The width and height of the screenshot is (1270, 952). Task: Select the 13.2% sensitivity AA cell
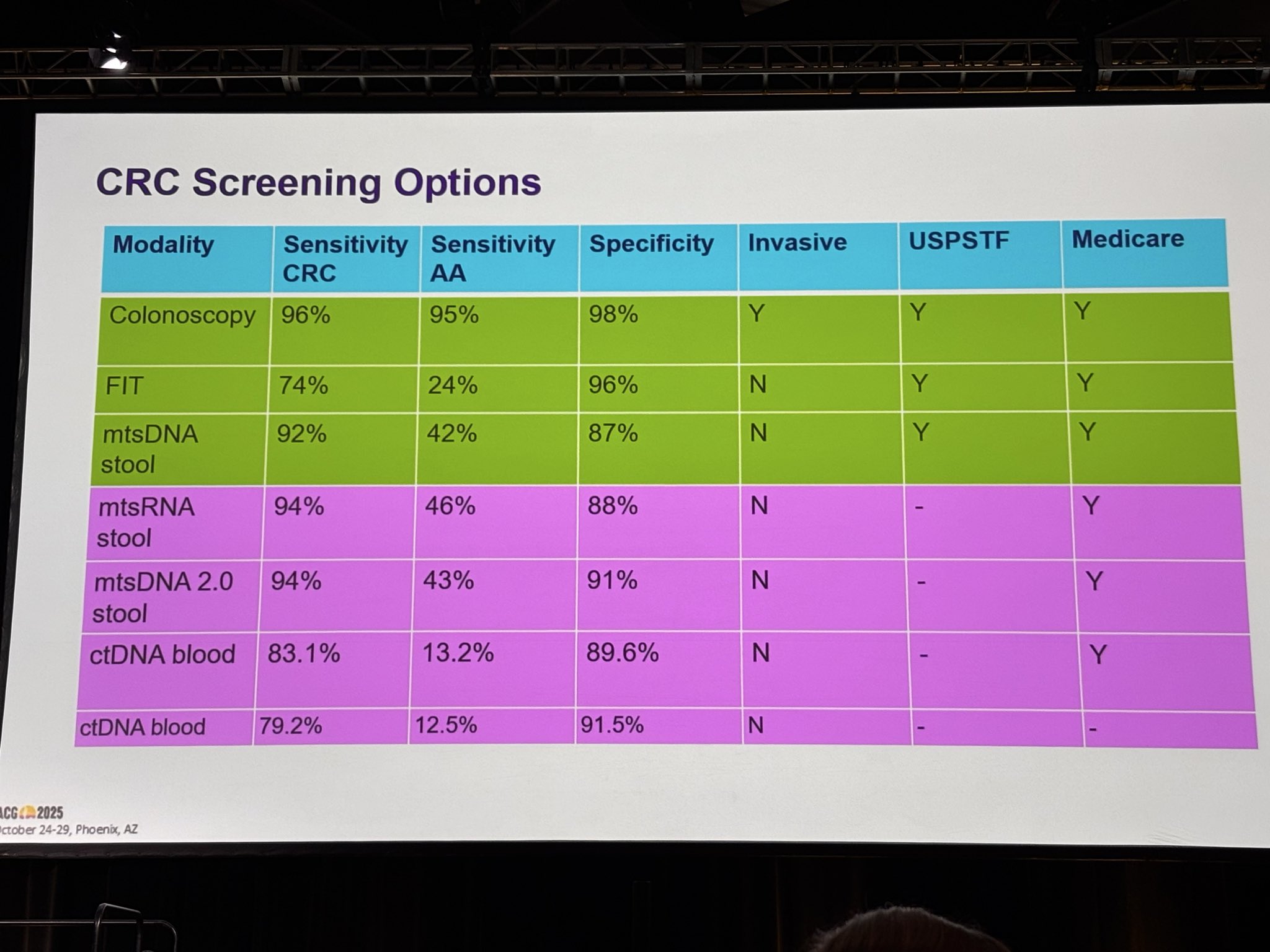458,653
